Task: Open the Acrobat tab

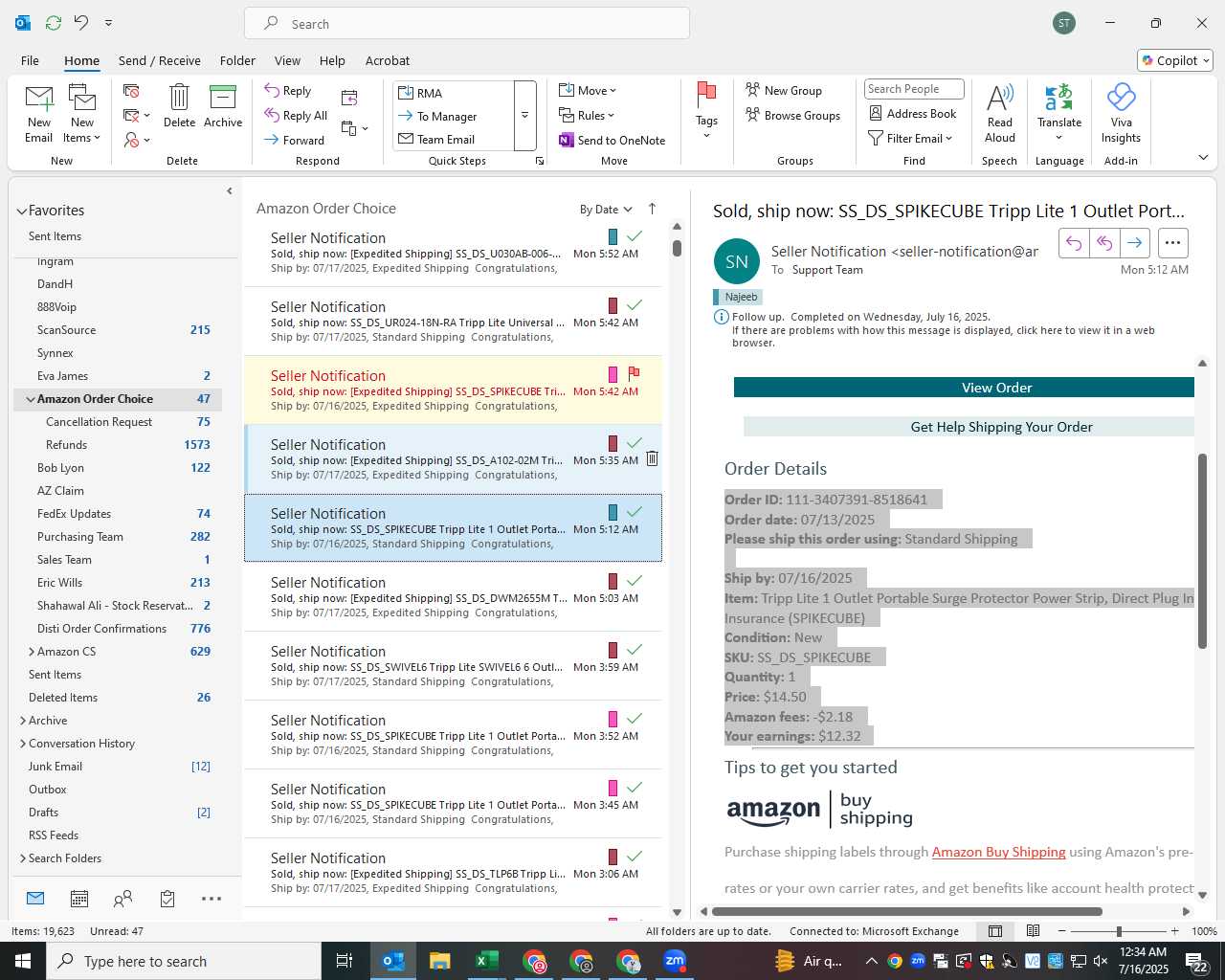Action: coord(388,60)
